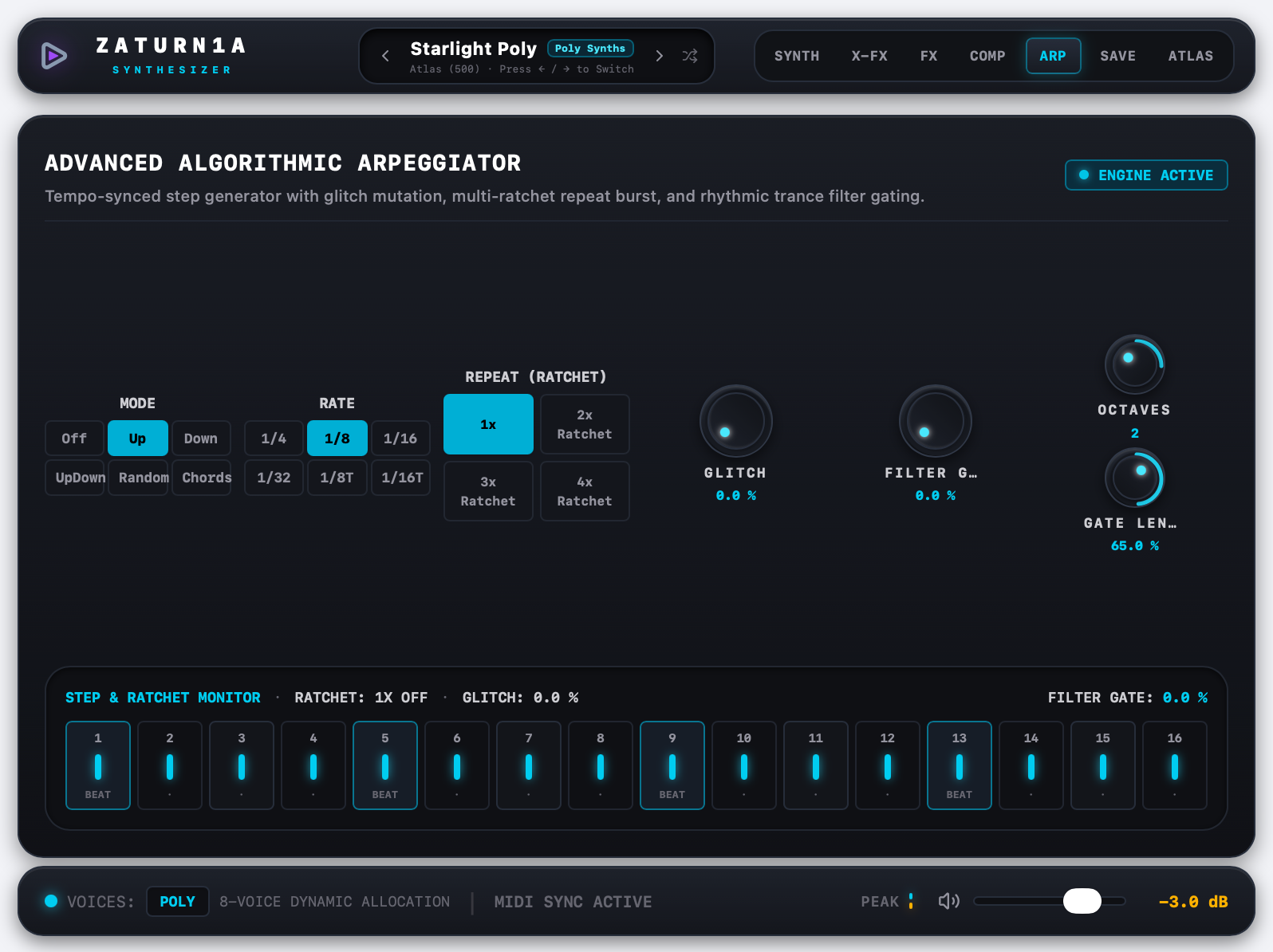Toggle the Engine Active switch

pos(1146,175)
